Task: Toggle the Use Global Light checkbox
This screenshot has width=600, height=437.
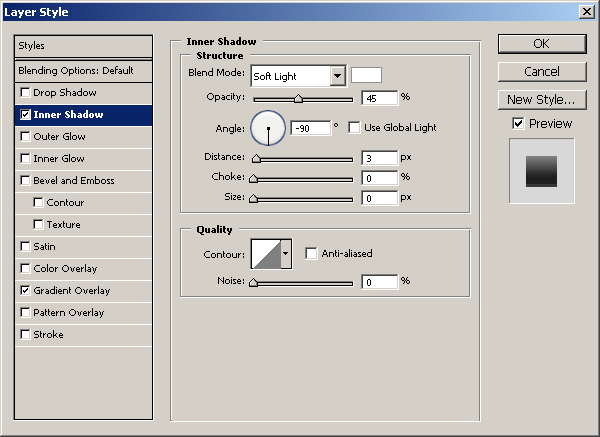Action: [x=354, y=127]
